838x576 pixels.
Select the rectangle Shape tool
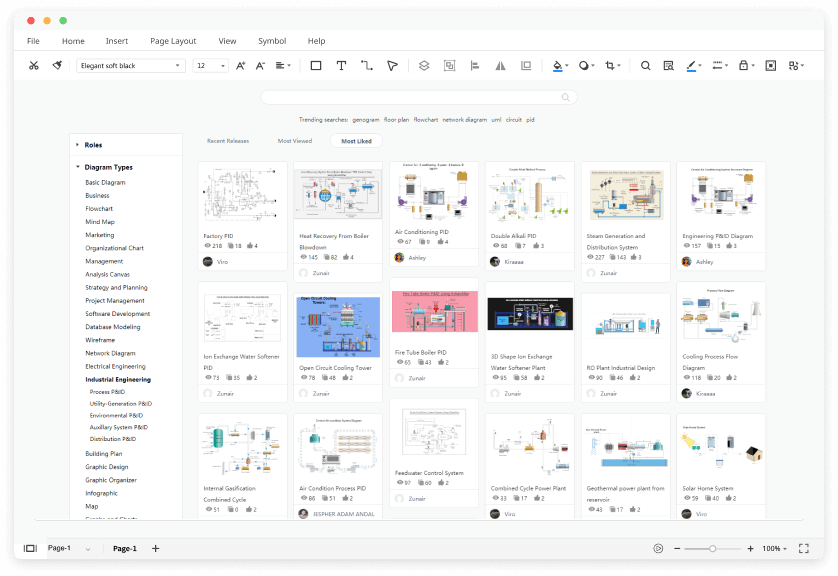[x=316, y=66]
